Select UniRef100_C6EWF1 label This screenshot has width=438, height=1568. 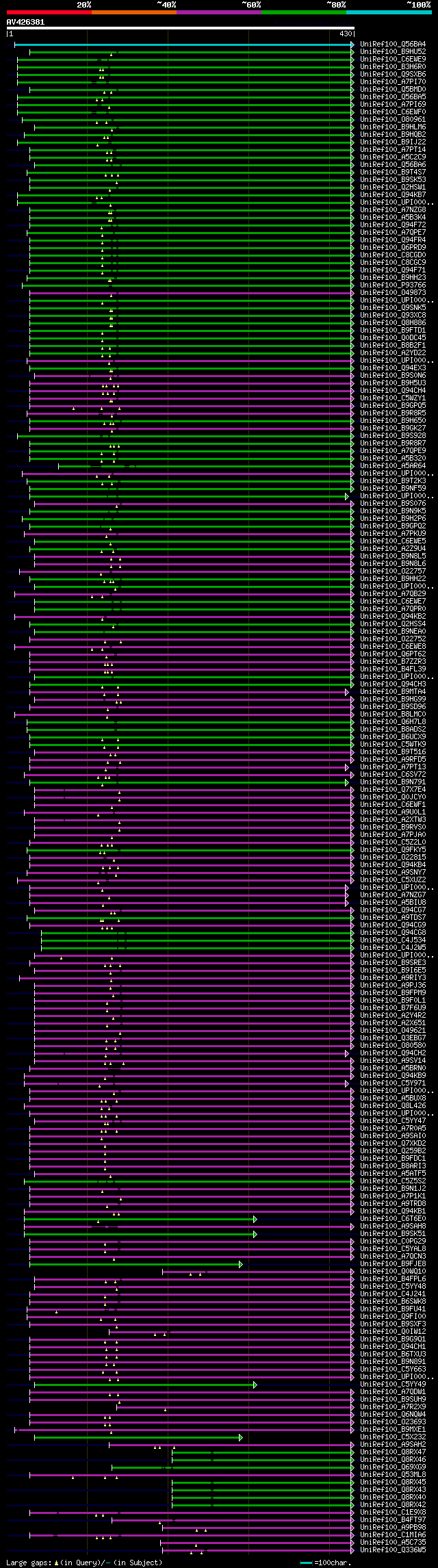point(393,805)
